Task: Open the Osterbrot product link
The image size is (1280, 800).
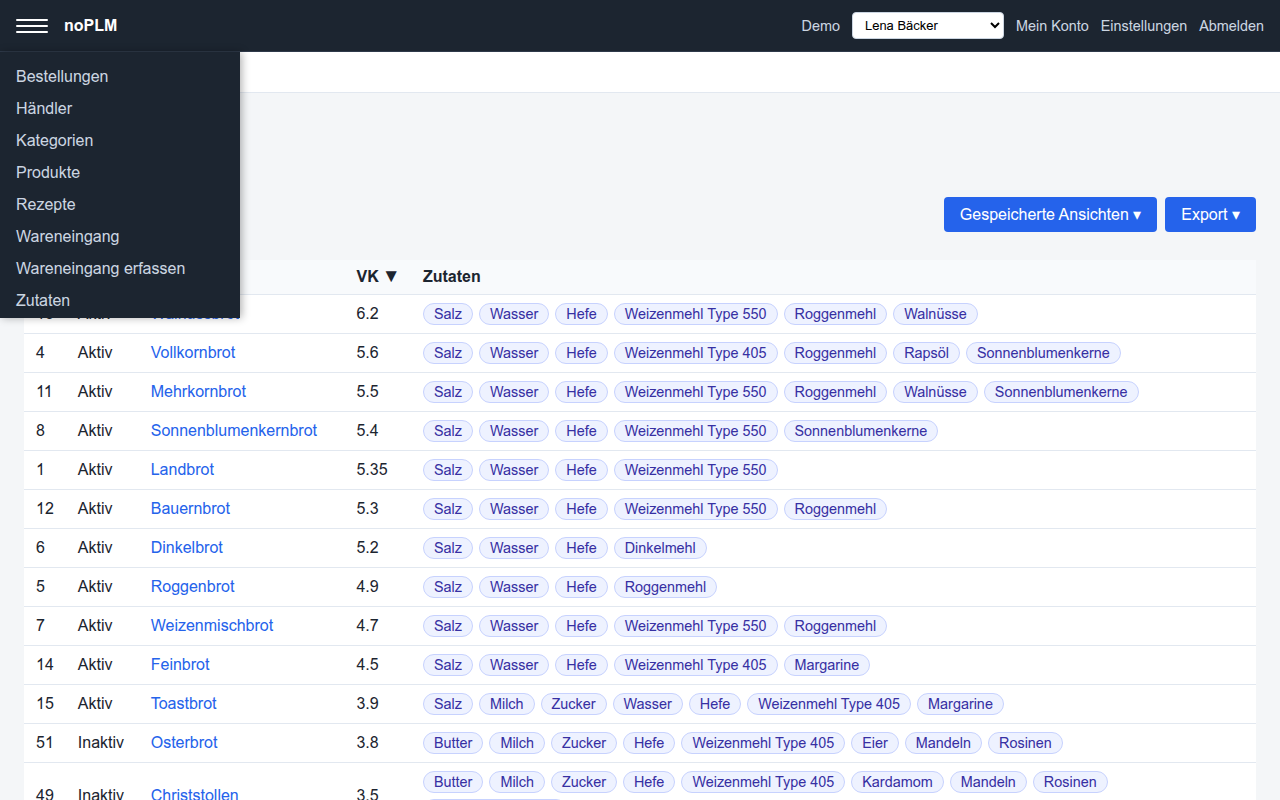Action: click(184, 743)
